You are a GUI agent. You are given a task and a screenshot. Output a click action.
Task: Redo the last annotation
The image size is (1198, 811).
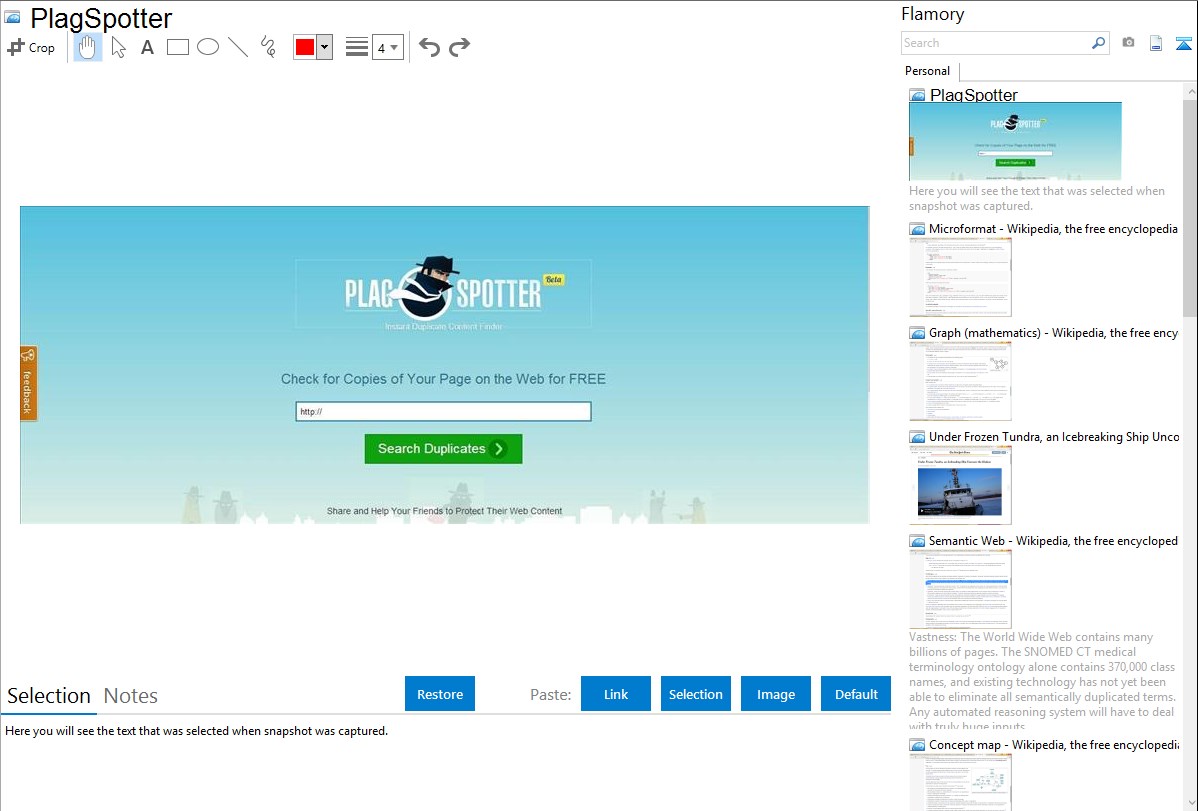point(459,47)
